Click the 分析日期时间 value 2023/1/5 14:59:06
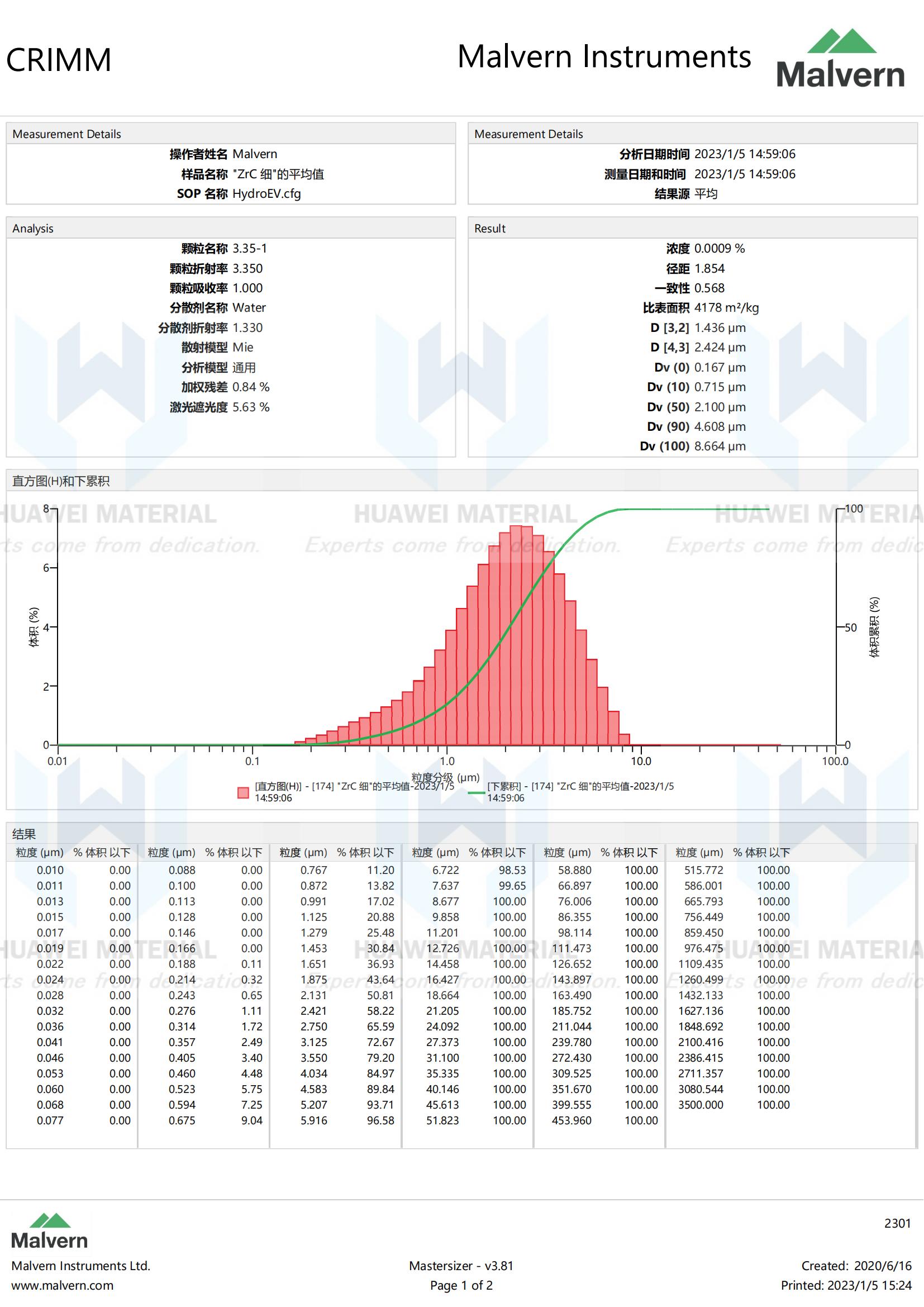This screenshot has width=924, height=1307. (745, 154)
